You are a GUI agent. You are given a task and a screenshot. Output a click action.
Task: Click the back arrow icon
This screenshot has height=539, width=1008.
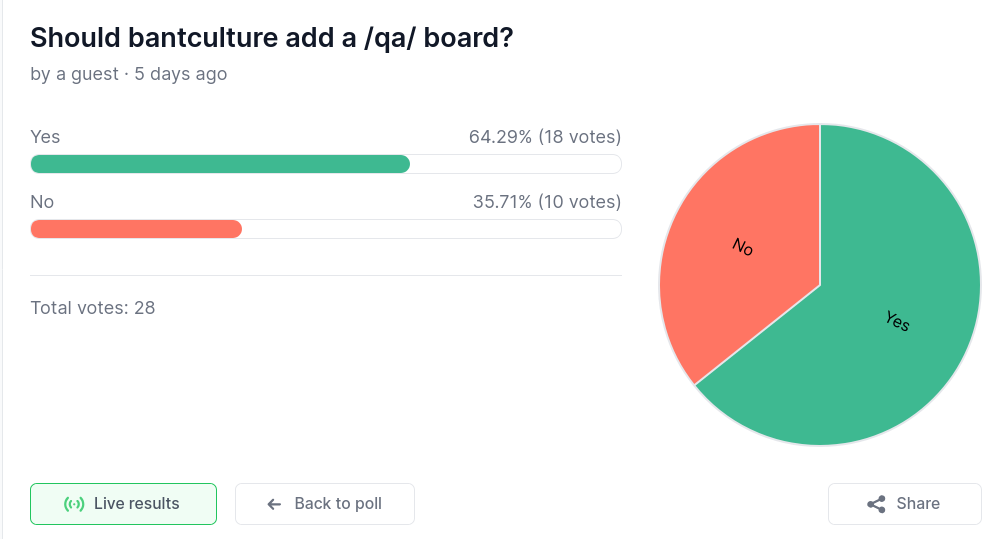(274, 504)
